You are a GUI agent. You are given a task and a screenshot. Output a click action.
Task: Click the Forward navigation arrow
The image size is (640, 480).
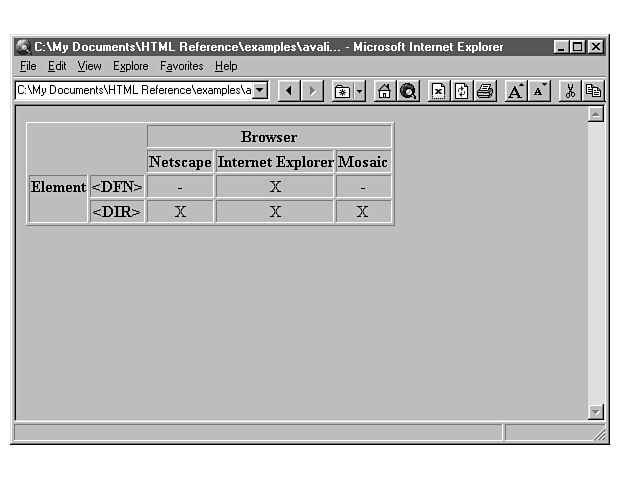pyautogui.click(x=312, y=91)
